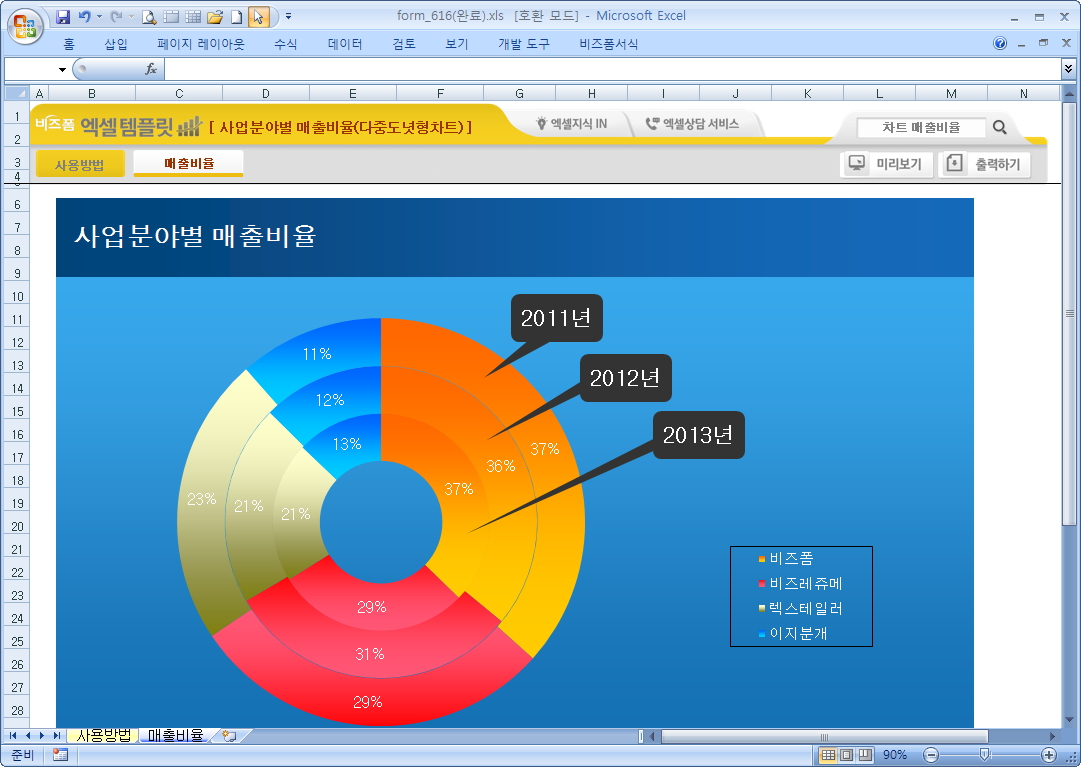
Task: Enable Page Break Preview view
Action: coord(864,755)
